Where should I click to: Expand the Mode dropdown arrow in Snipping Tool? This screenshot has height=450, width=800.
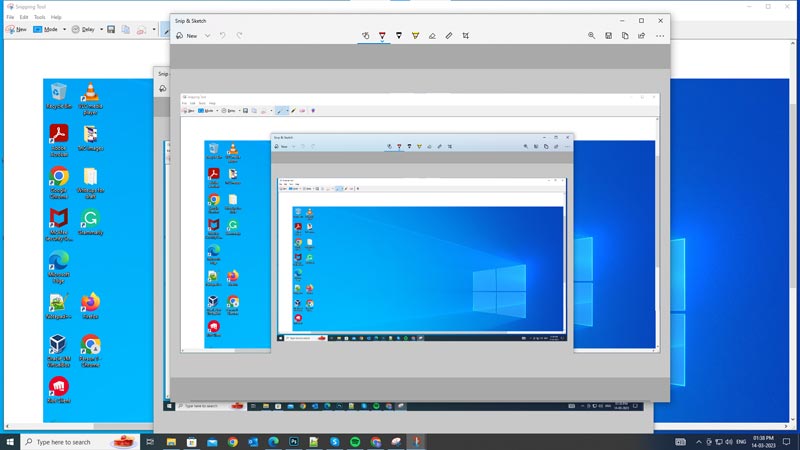coord(64,30)
